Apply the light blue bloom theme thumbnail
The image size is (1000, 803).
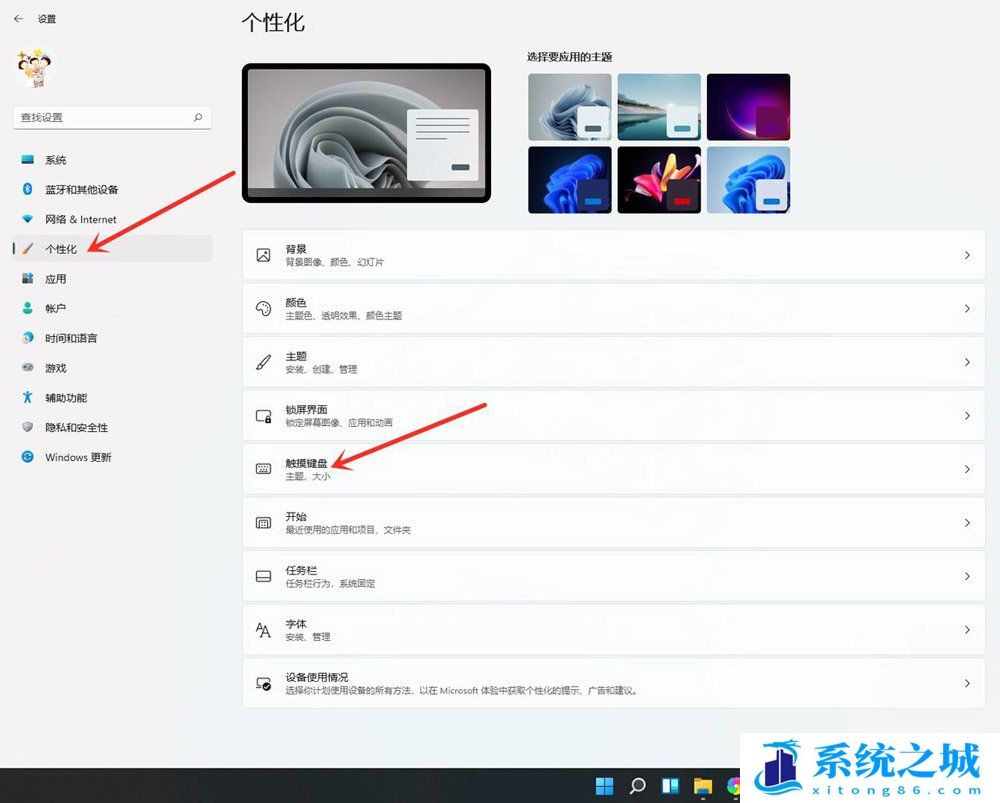748,180
